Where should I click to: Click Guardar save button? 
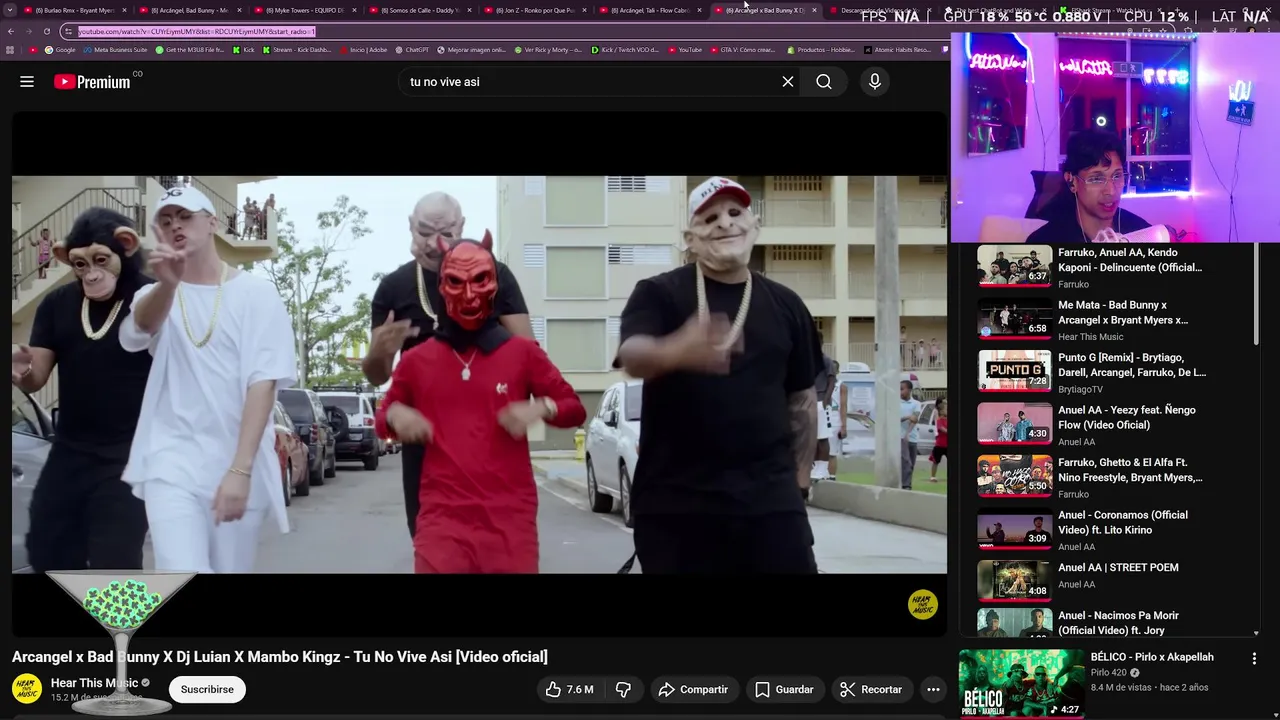point(784,689)
